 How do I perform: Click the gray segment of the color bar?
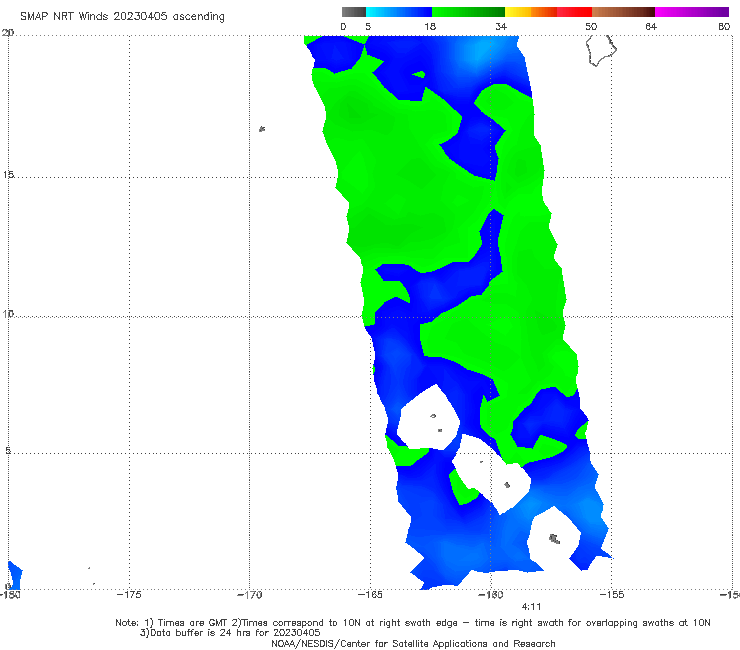point(354,12)
